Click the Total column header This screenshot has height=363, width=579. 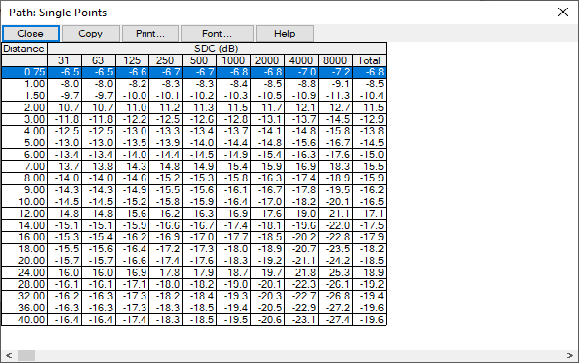pyautogui.click(x=369, y=61)
